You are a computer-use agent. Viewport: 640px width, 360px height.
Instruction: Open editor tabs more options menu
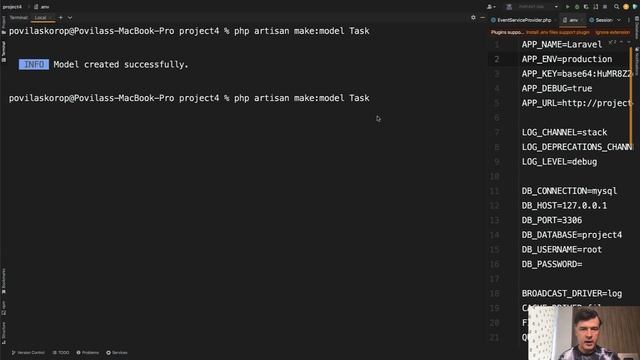(629, 20)
